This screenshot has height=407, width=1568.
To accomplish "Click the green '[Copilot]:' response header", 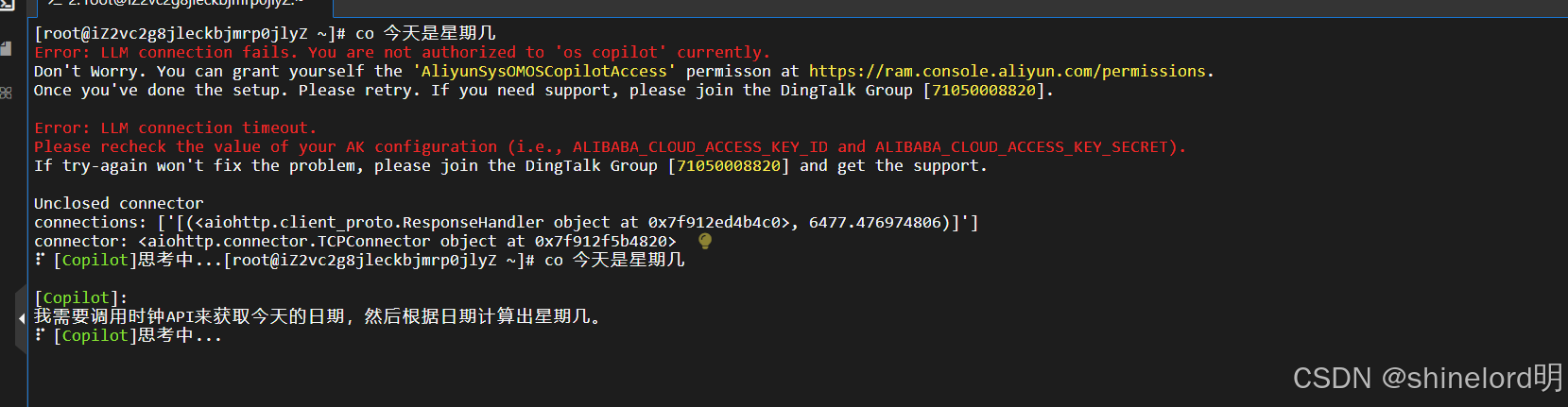I will pos(81,297).
